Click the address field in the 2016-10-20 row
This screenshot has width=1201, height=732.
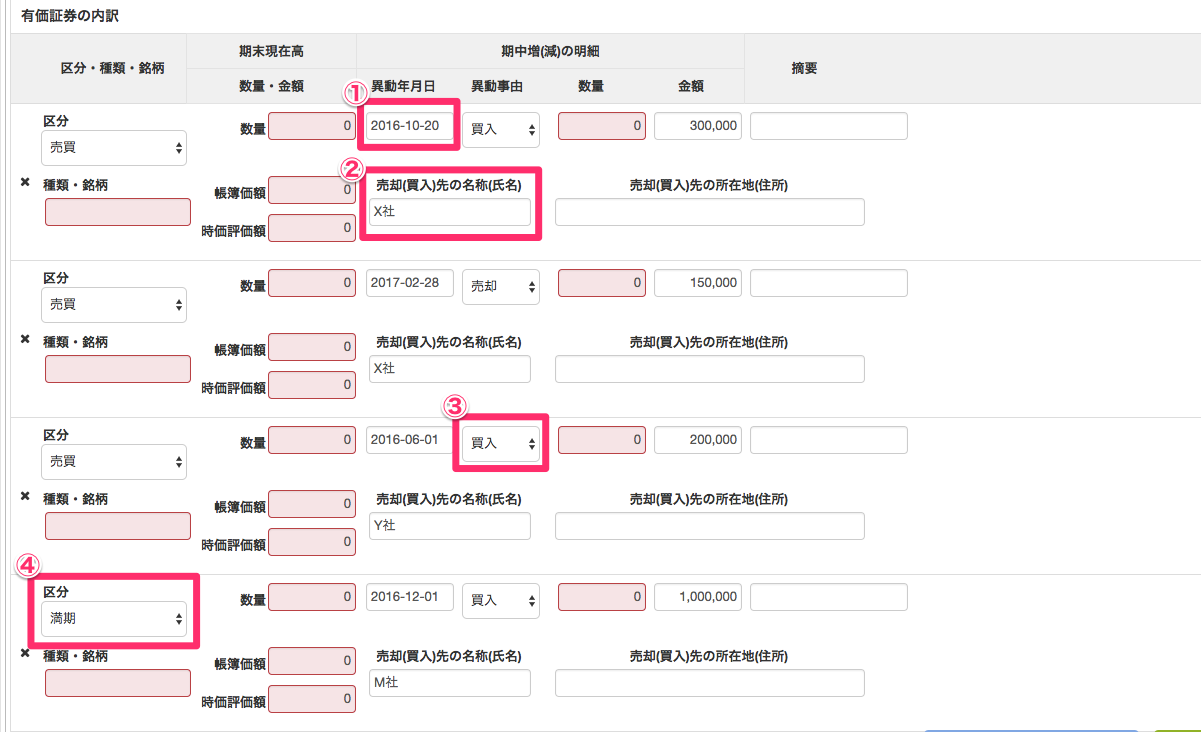click(710, 212)
